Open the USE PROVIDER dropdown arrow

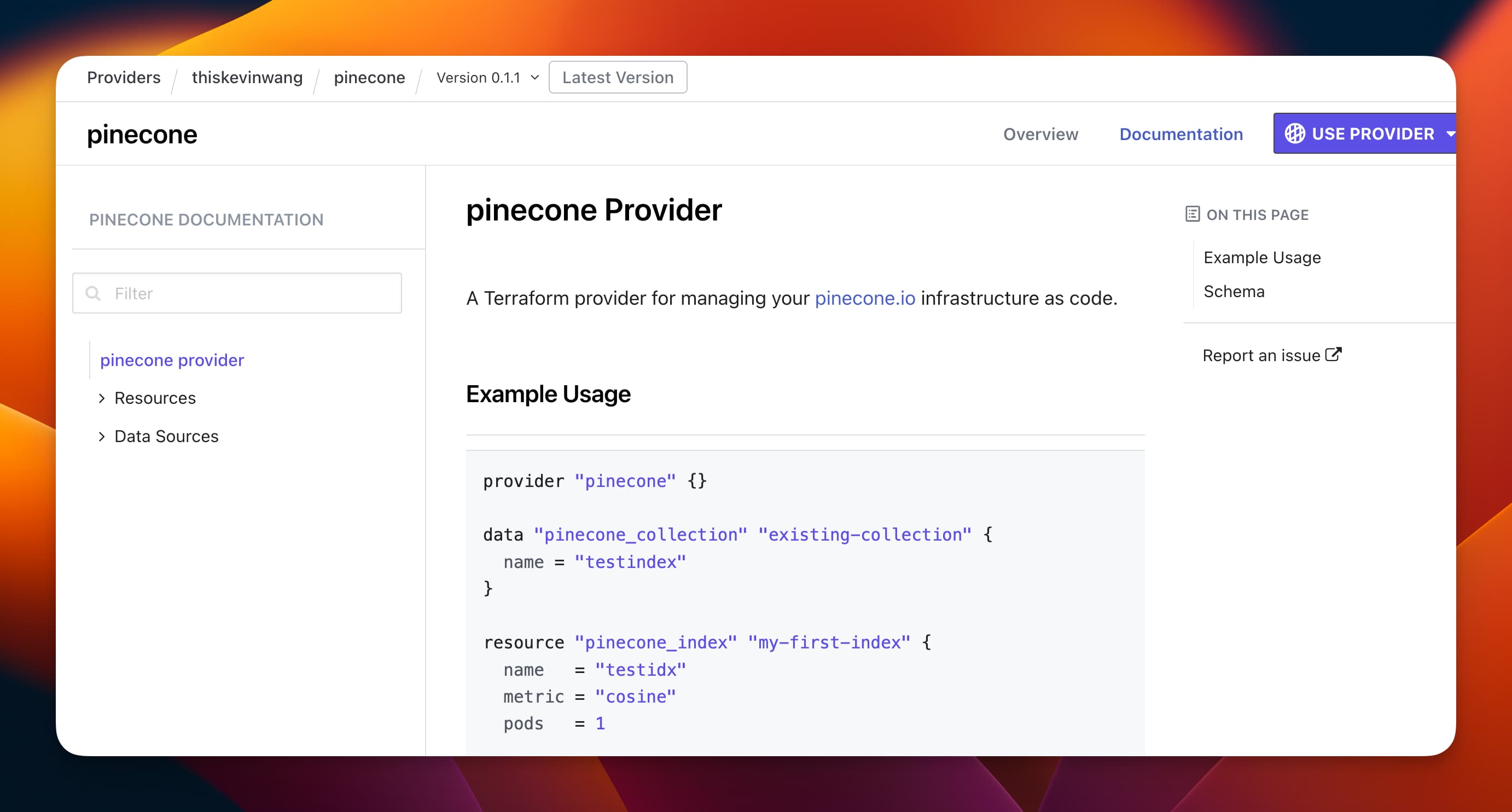1450,134
